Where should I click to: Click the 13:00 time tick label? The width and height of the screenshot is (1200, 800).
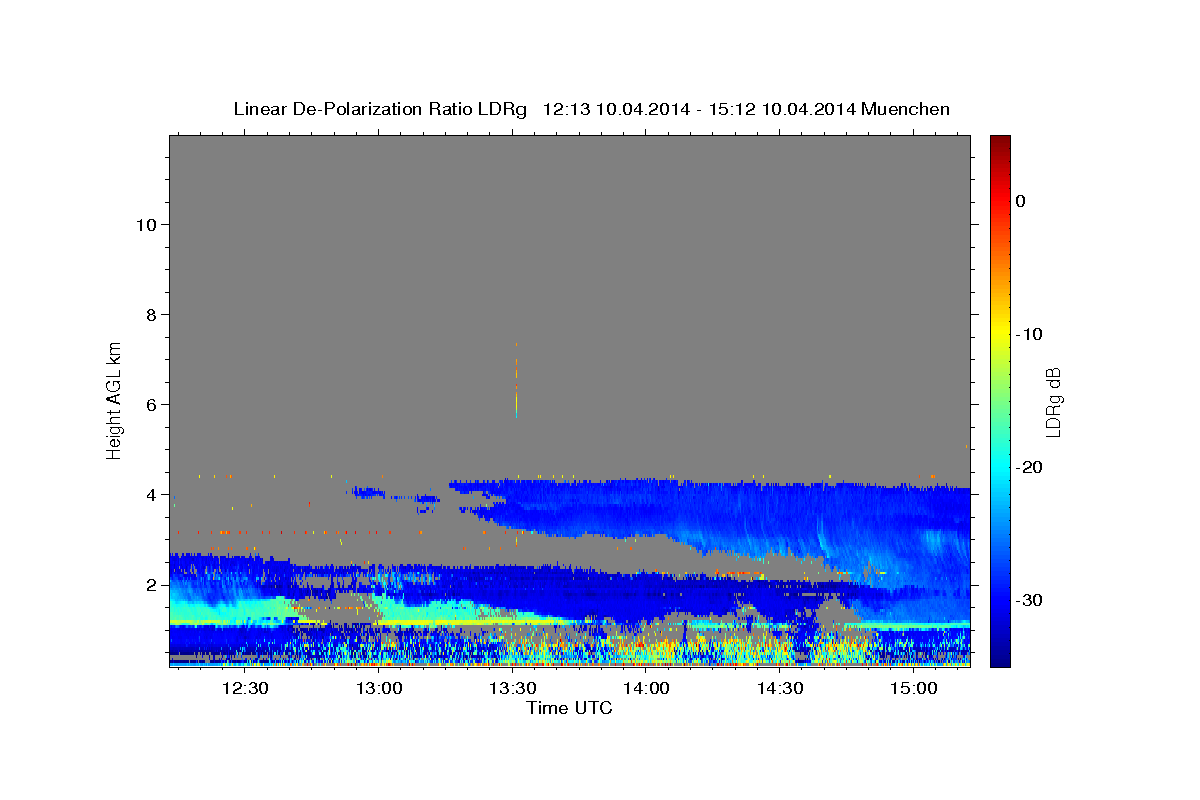tap(379, 689)
